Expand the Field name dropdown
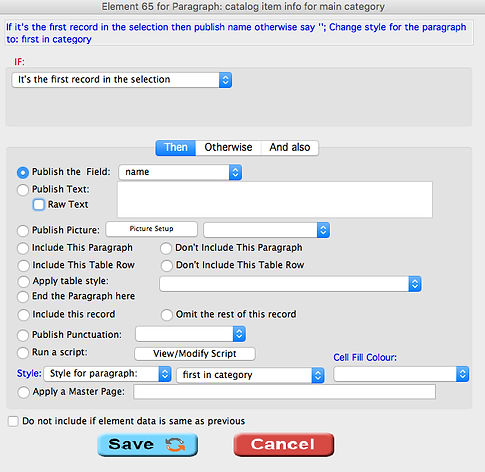 click(235, 172)
